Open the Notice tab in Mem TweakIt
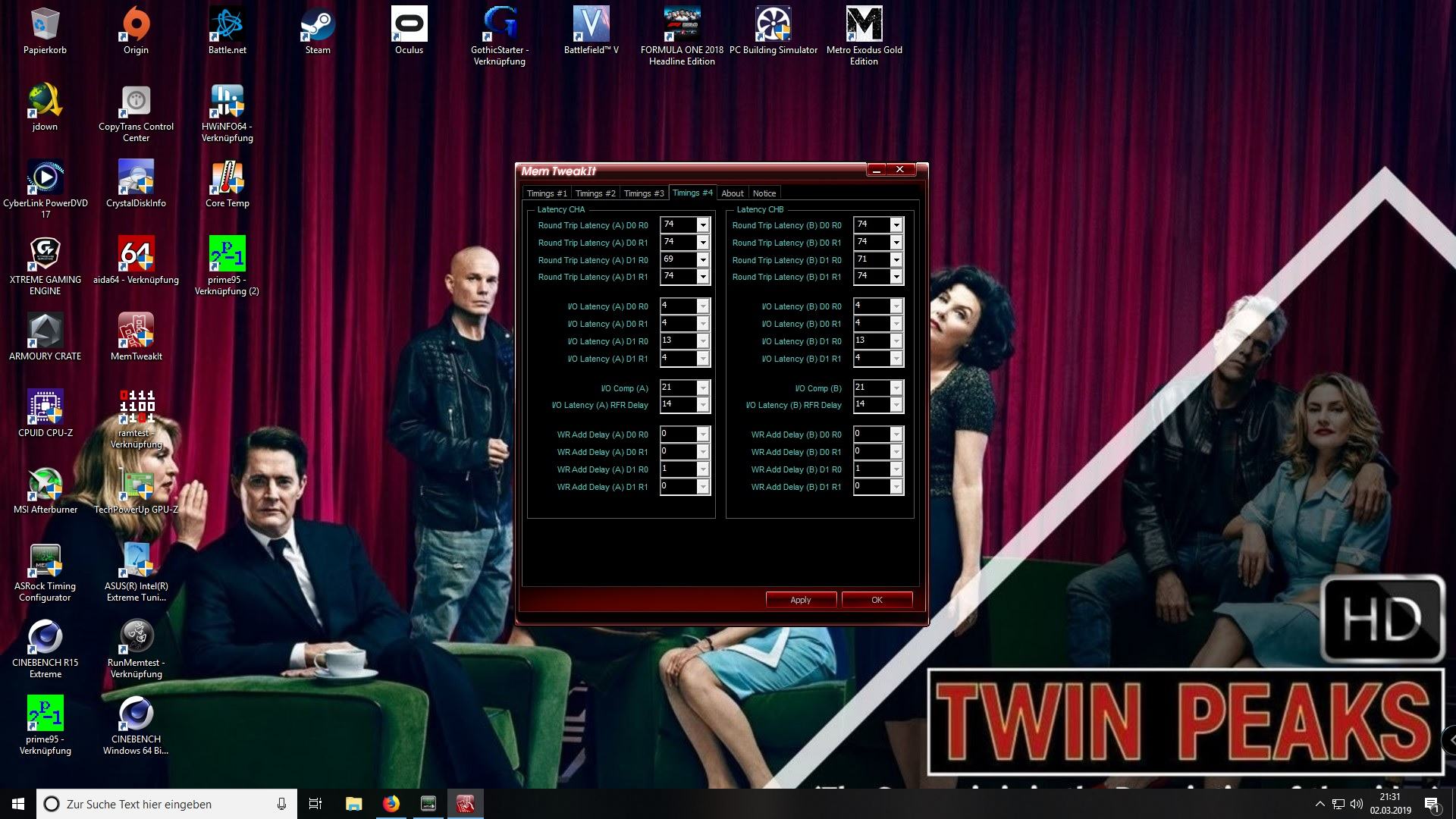Image resolution: width=1456 pixels, height=819 pixels. click(x=764, y=193)
